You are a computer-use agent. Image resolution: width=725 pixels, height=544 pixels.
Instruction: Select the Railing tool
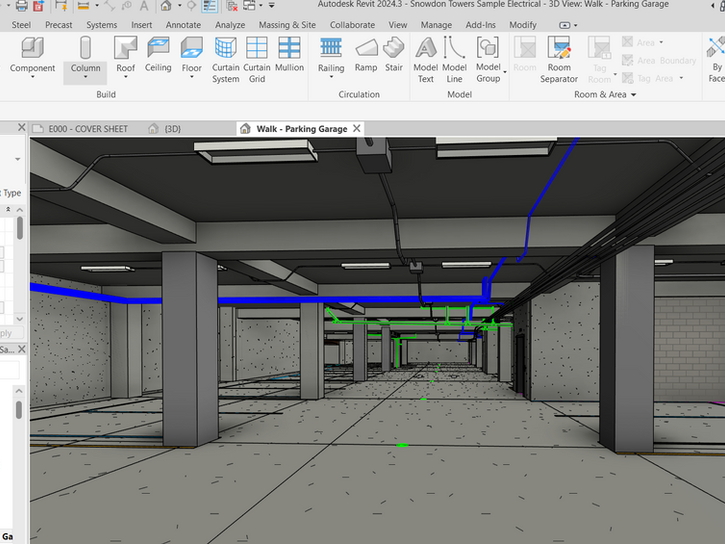331,54
